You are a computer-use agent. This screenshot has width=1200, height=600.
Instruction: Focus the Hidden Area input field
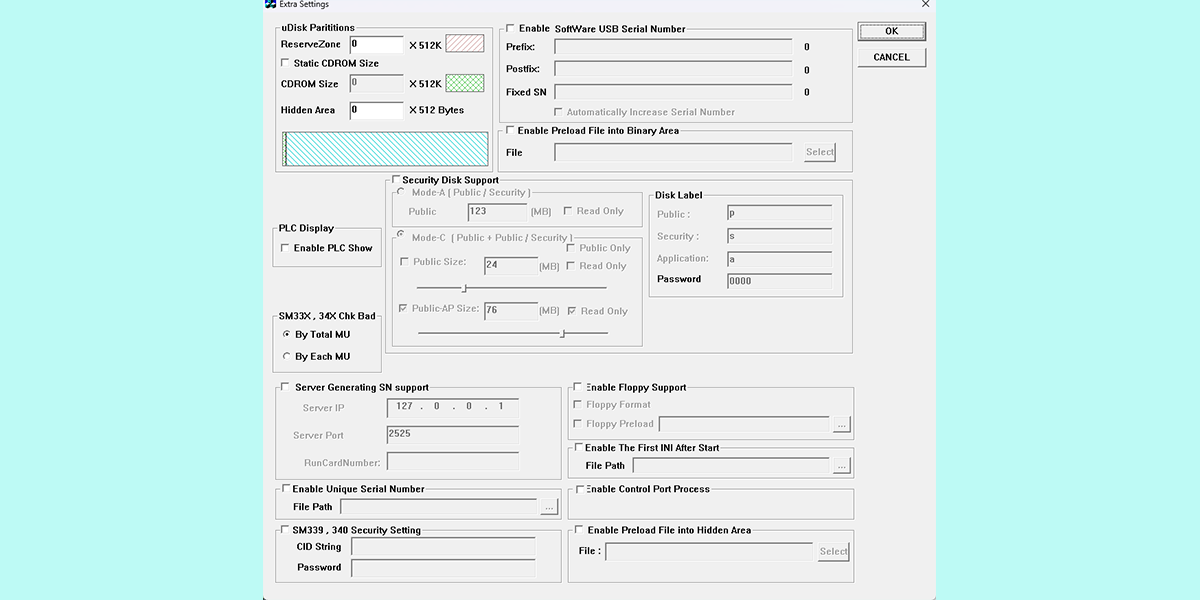(x=376, y=110)
